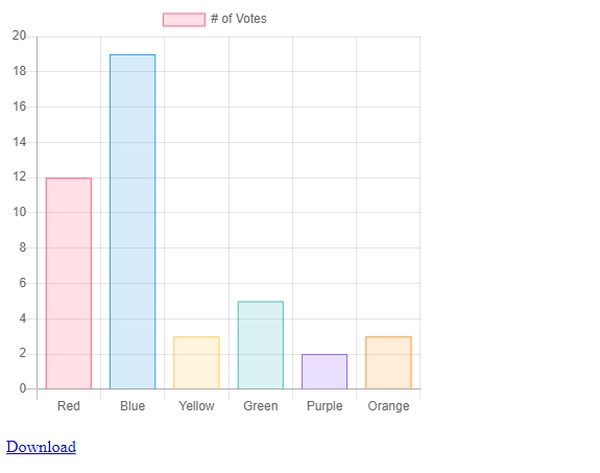Click the y-axis label 16
Screen dimensions: 600x473
19,106
